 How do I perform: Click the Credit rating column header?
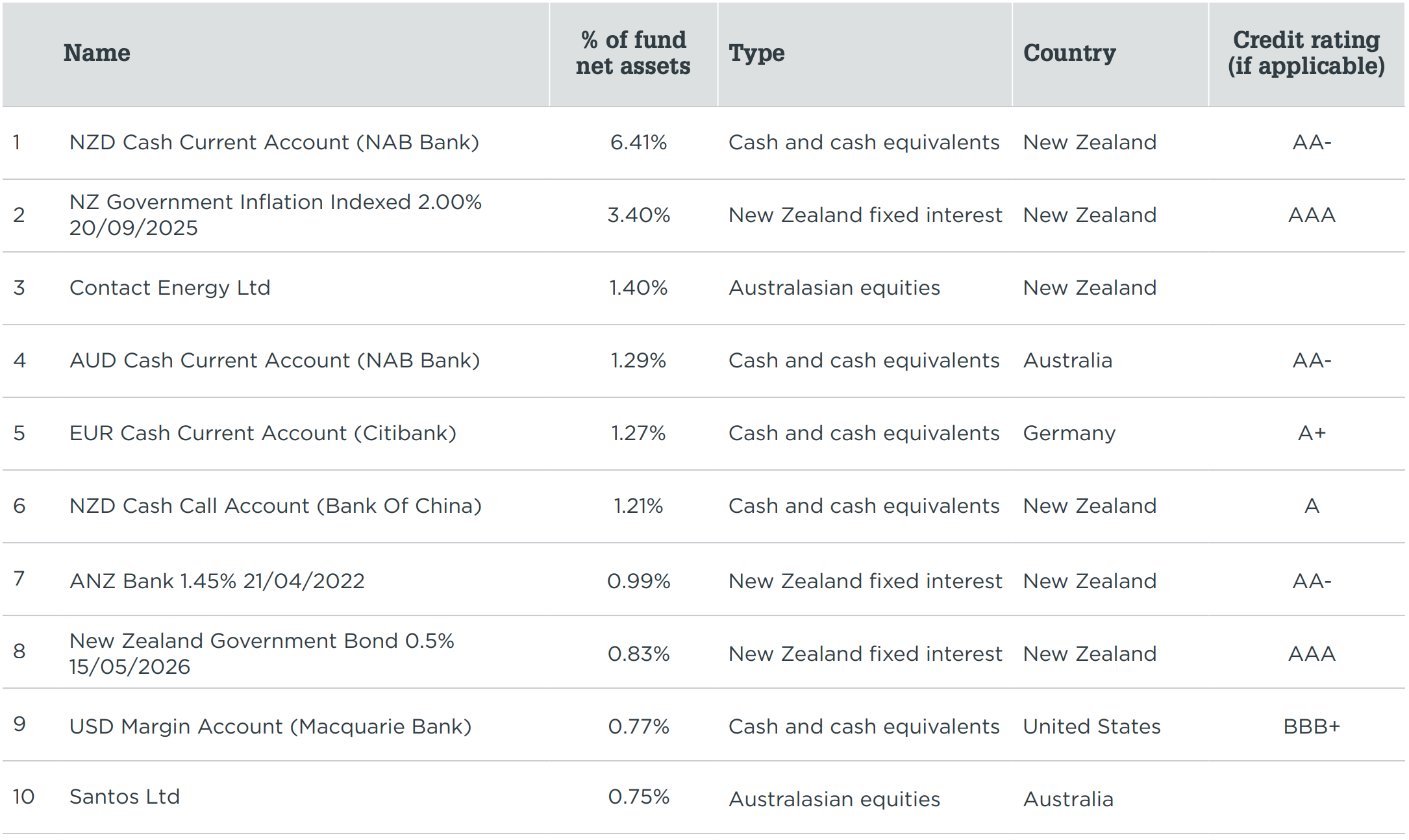[1306, 53]
